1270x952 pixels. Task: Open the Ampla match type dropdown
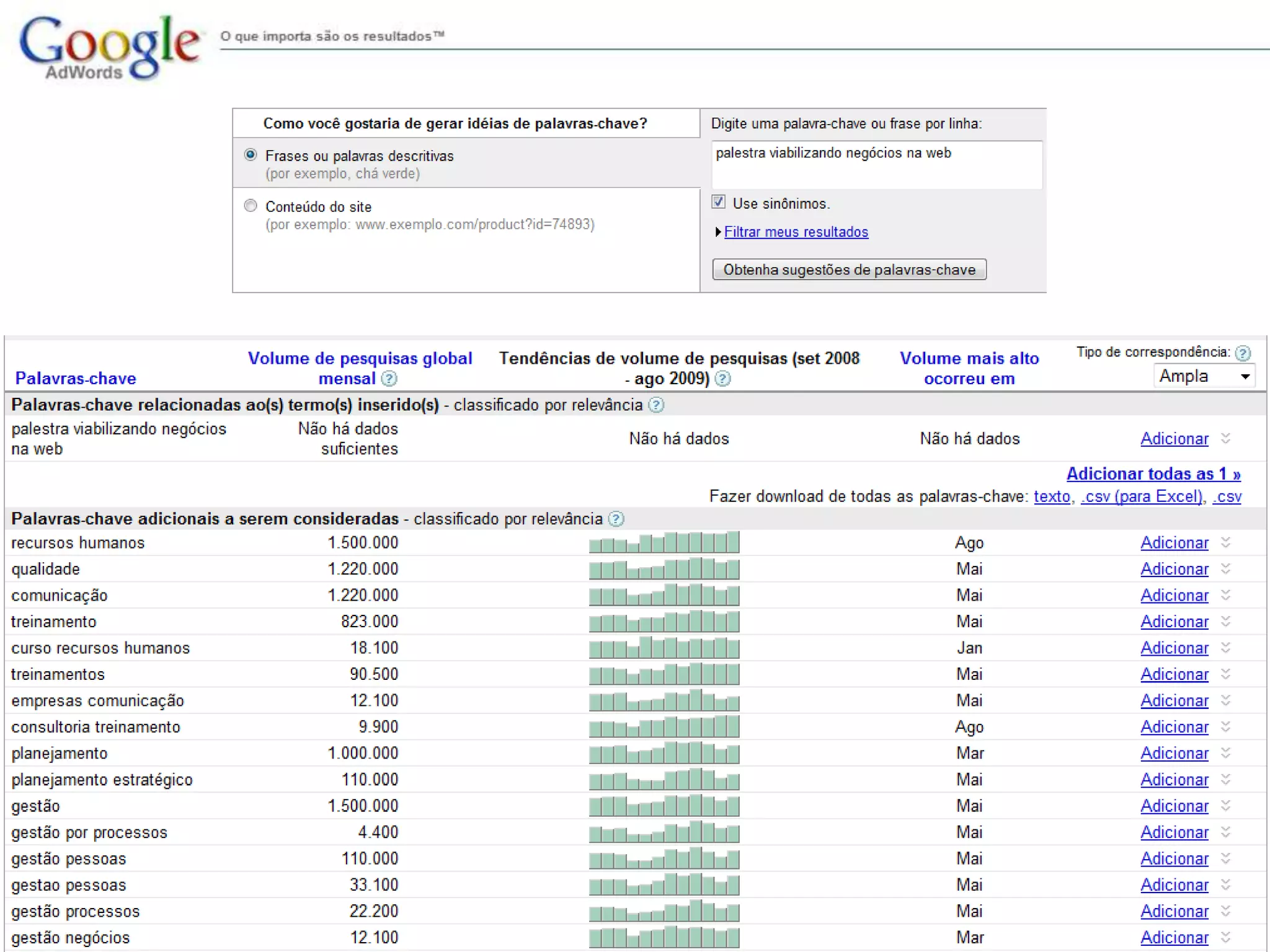point(1204,376)
